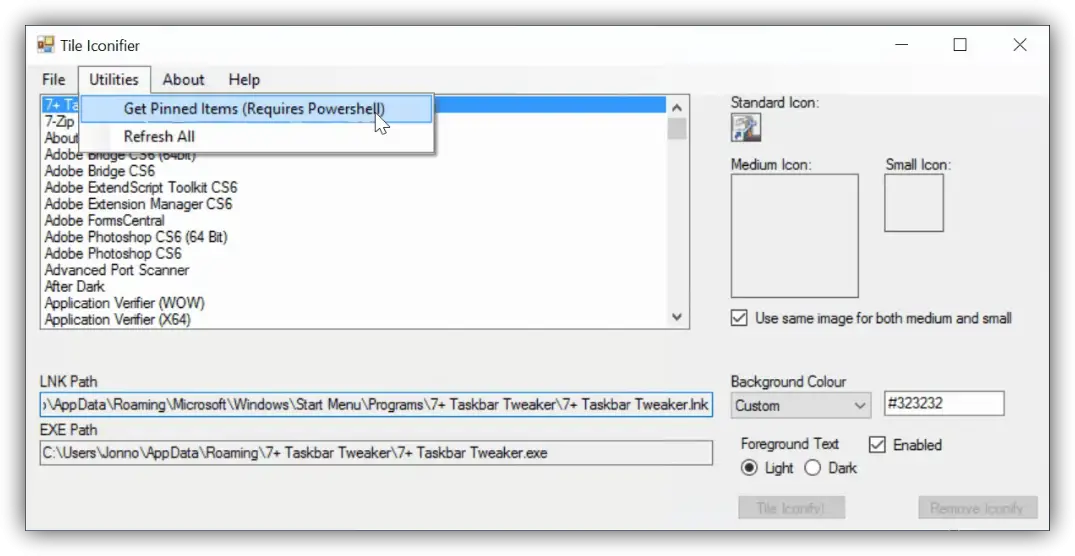Select Application Verifier (X64) entry
This screenshot has height=556, width=1075.
(353, 319)
